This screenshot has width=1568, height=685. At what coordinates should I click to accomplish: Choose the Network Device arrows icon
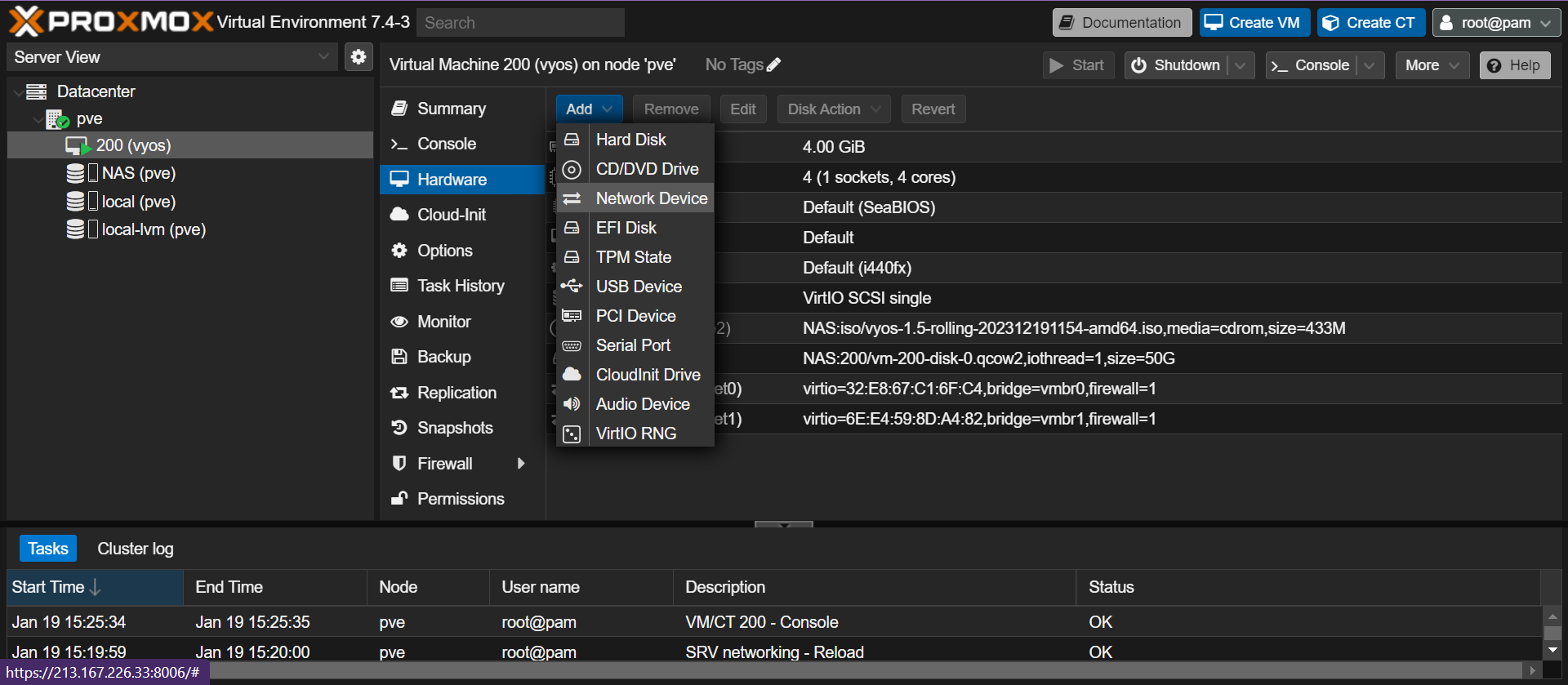click(572, 198)
